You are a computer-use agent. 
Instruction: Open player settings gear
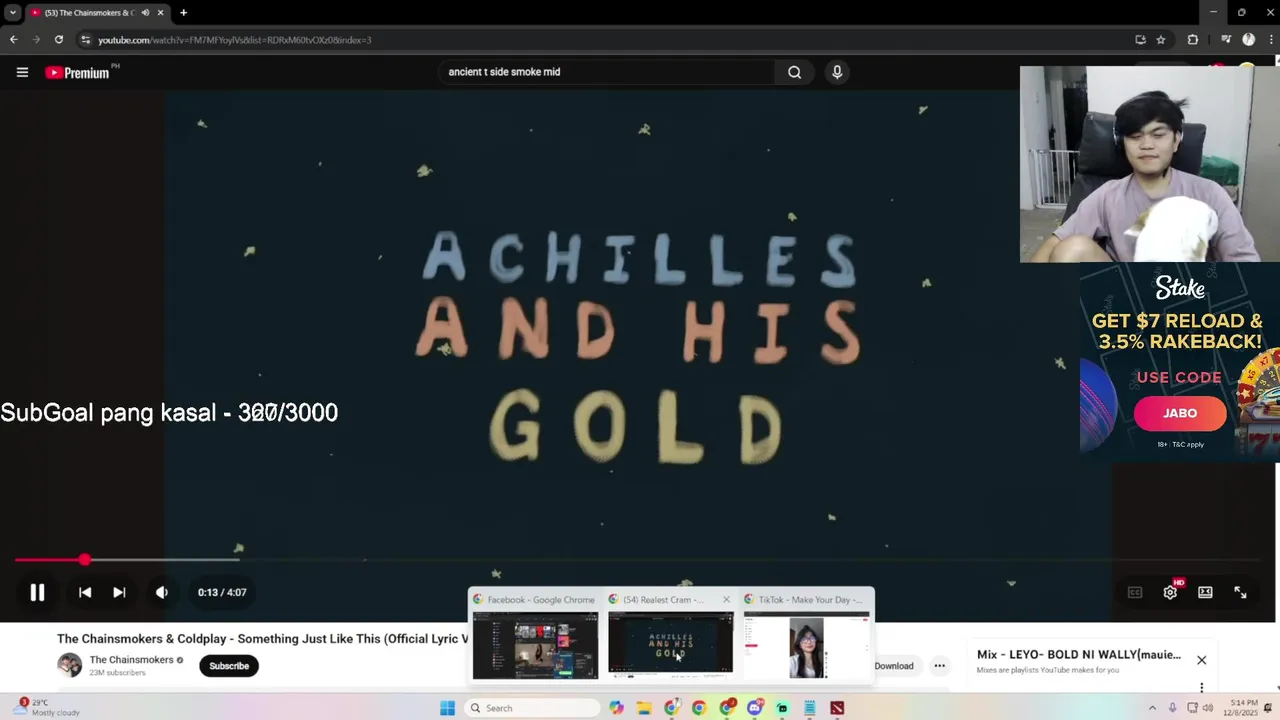(1170, 592)
